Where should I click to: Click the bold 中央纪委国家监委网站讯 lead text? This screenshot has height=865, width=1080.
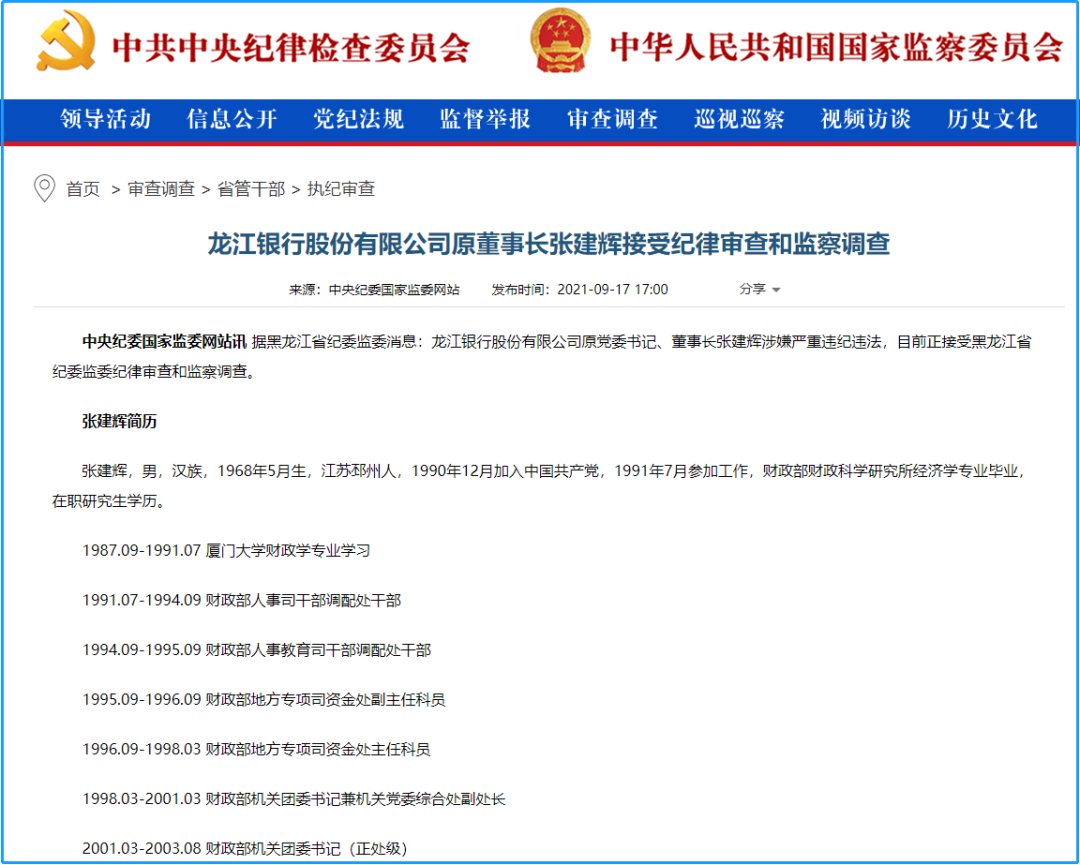164,342
